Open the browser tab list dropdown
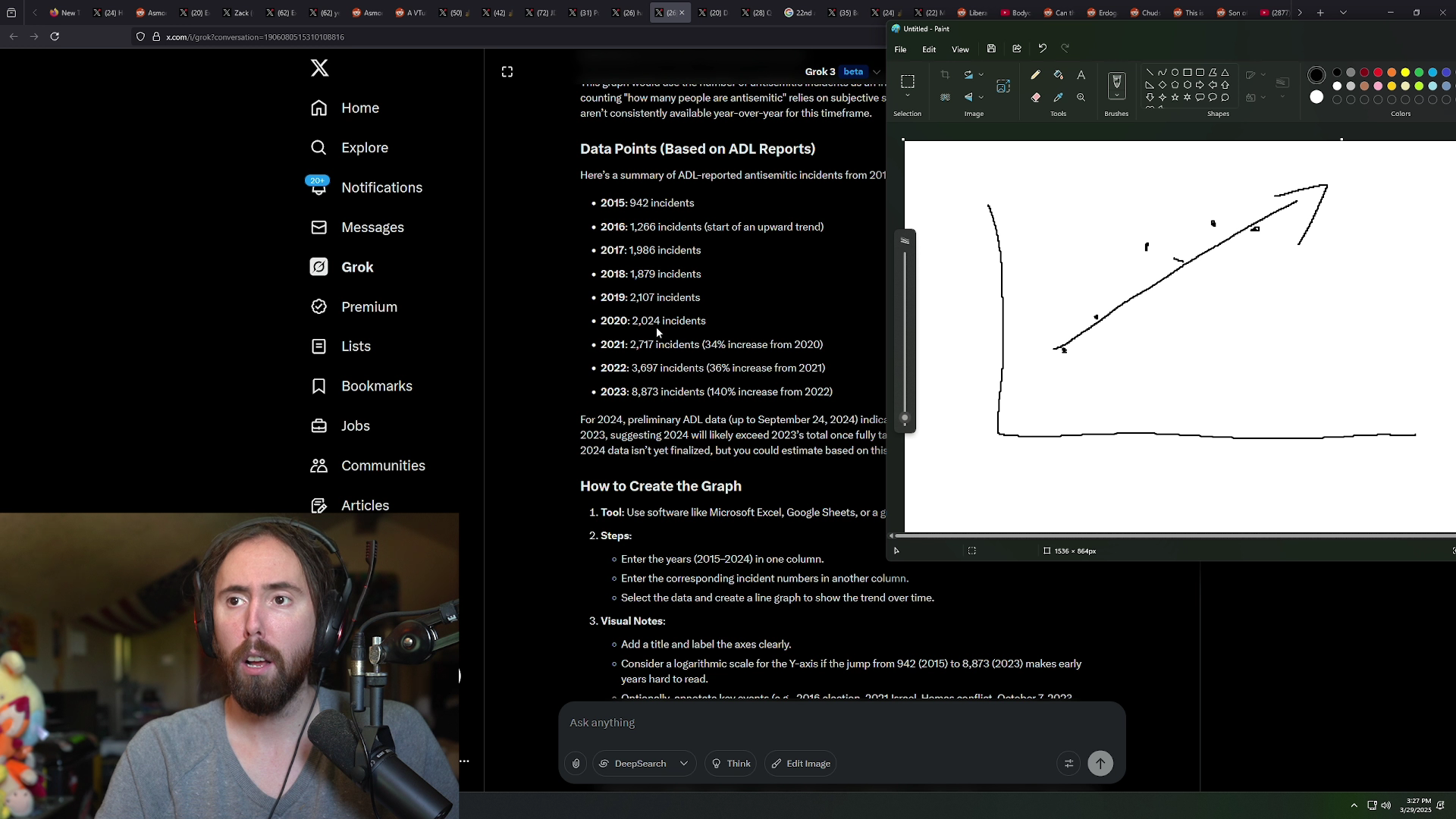Screen dimensions: 1456x819 point(1343,13)
